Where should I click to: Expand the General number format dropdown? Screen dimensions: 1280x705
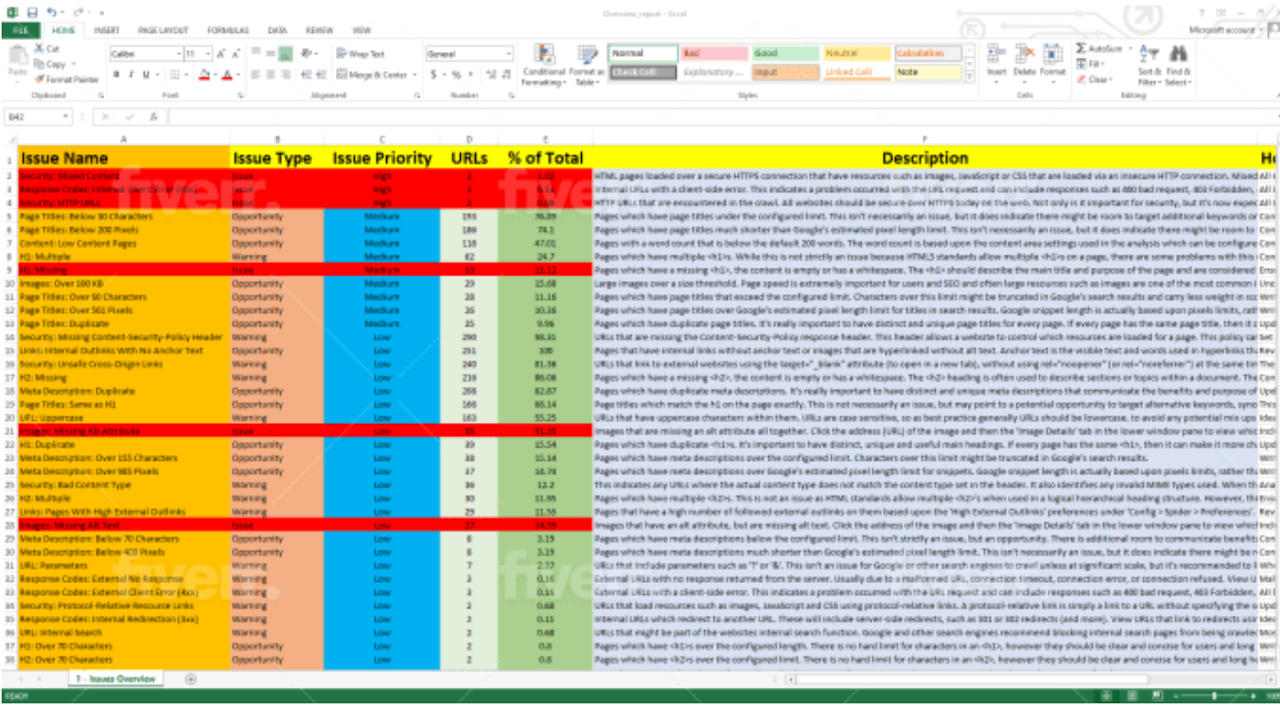tap(508, 54)
